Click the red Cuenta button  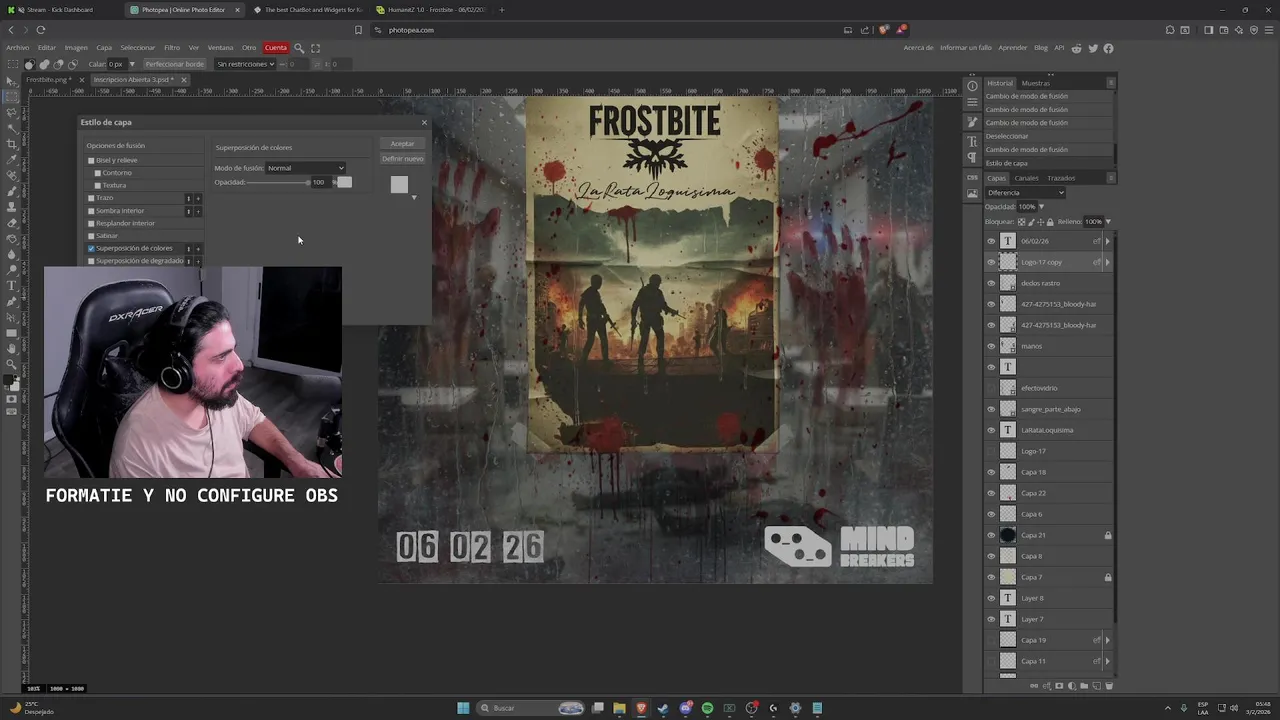click(x=276, y=48)
